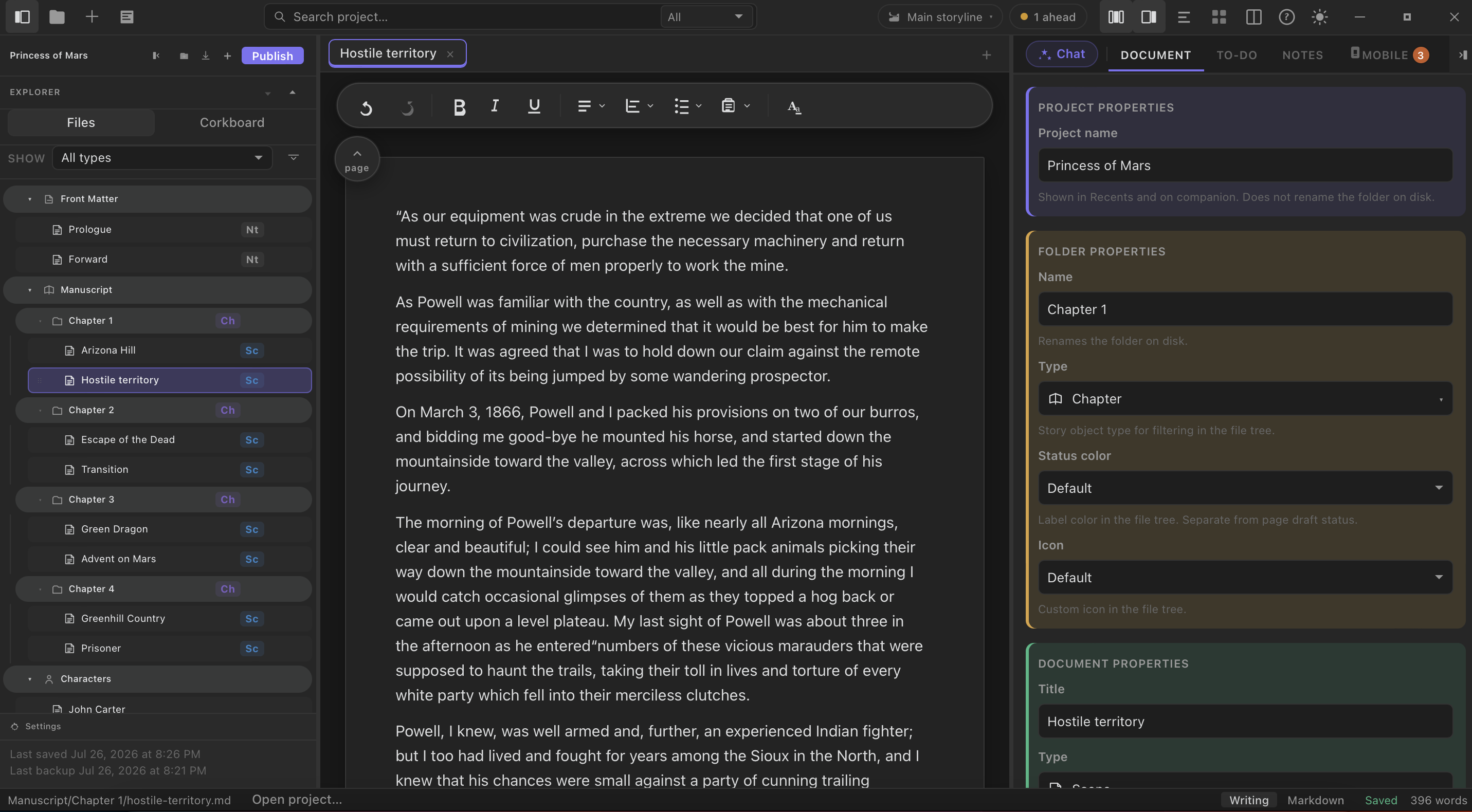Select the Files explorer tab
This screenshot has height=812, width=1472.
tap(81, 122)
